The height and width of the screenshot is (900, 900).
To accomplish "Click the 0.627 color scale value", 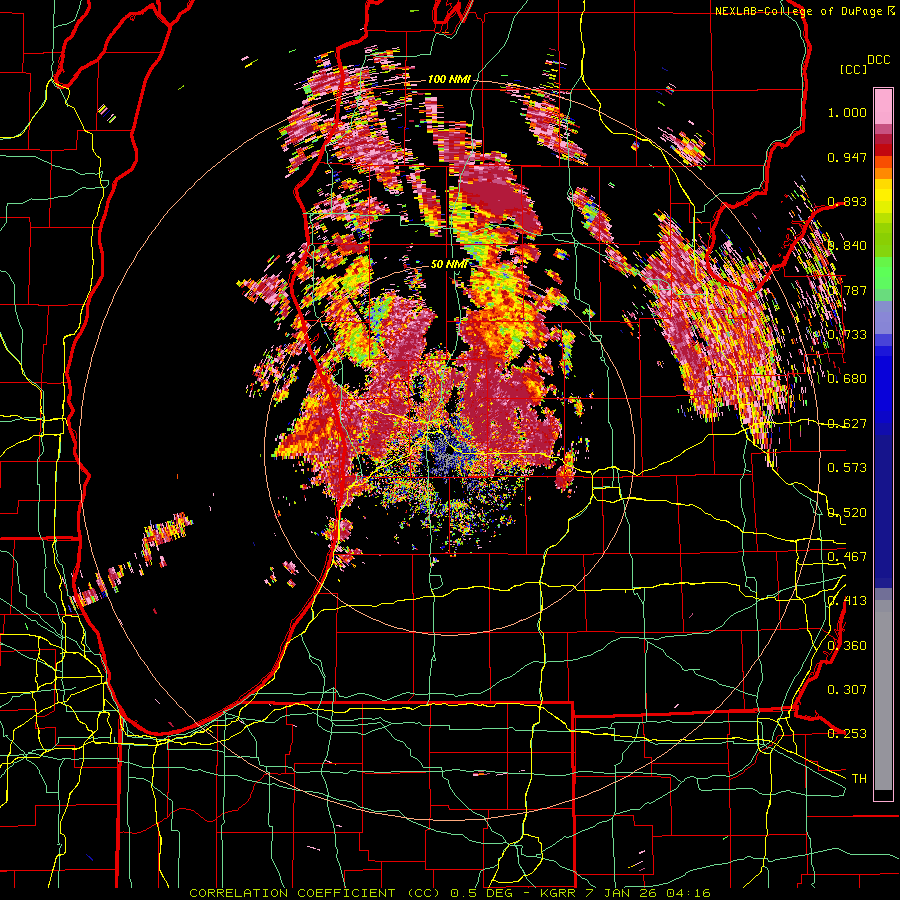I will coord(847,424).
